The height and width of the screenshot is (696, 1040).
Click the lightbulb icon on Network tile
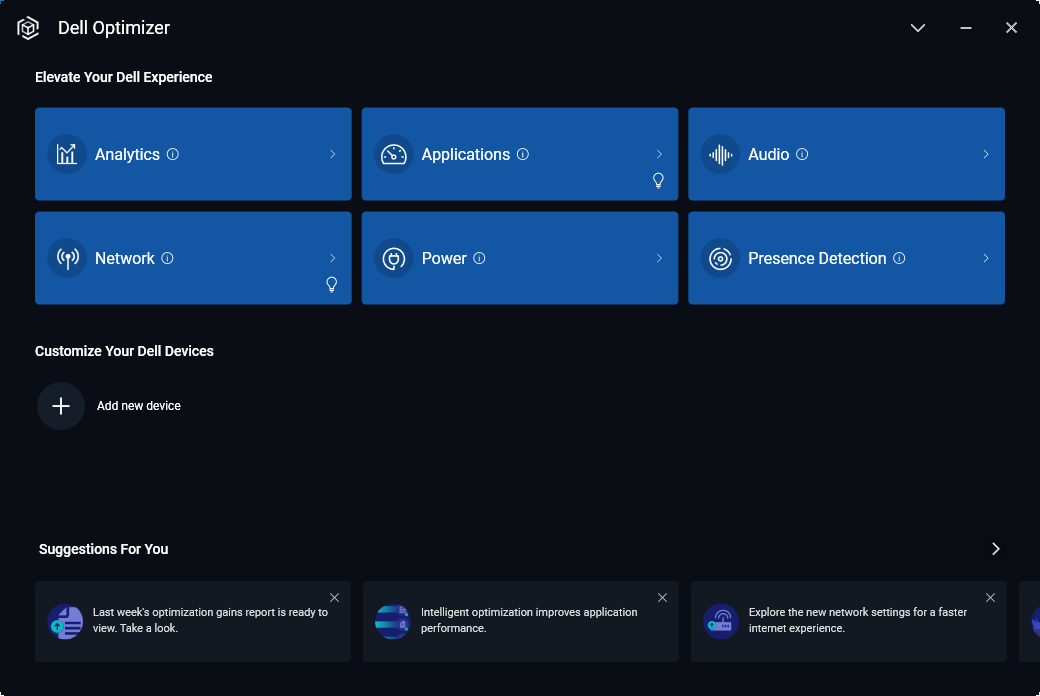click(332, 284)
